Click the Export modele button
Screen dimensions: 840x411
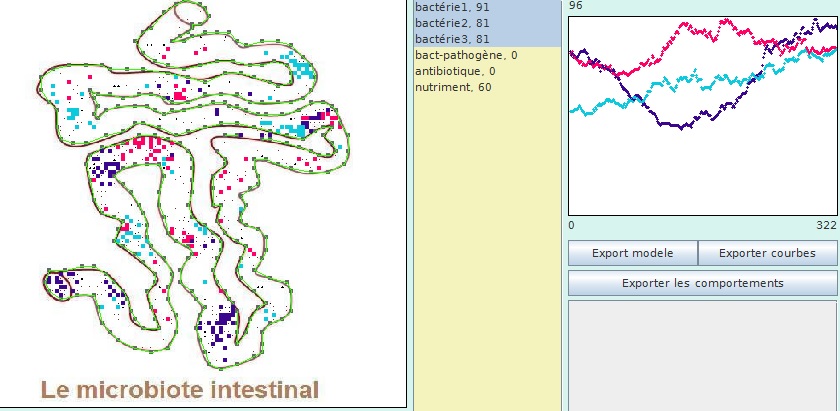(632, 253)
